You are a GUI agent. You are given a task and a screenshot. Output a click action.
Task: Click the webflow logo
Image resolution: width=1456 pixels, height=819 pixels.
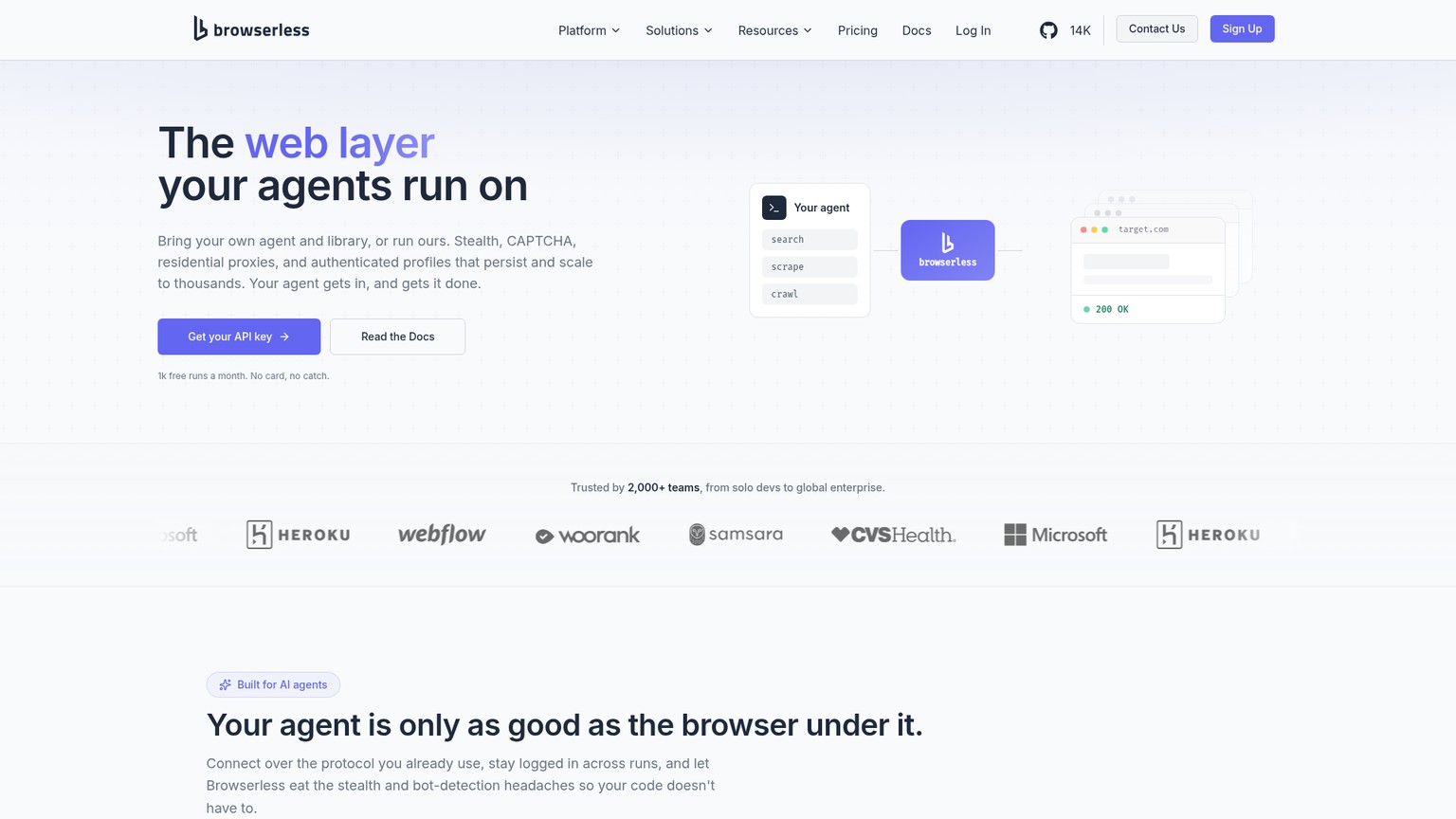[442, 535]
